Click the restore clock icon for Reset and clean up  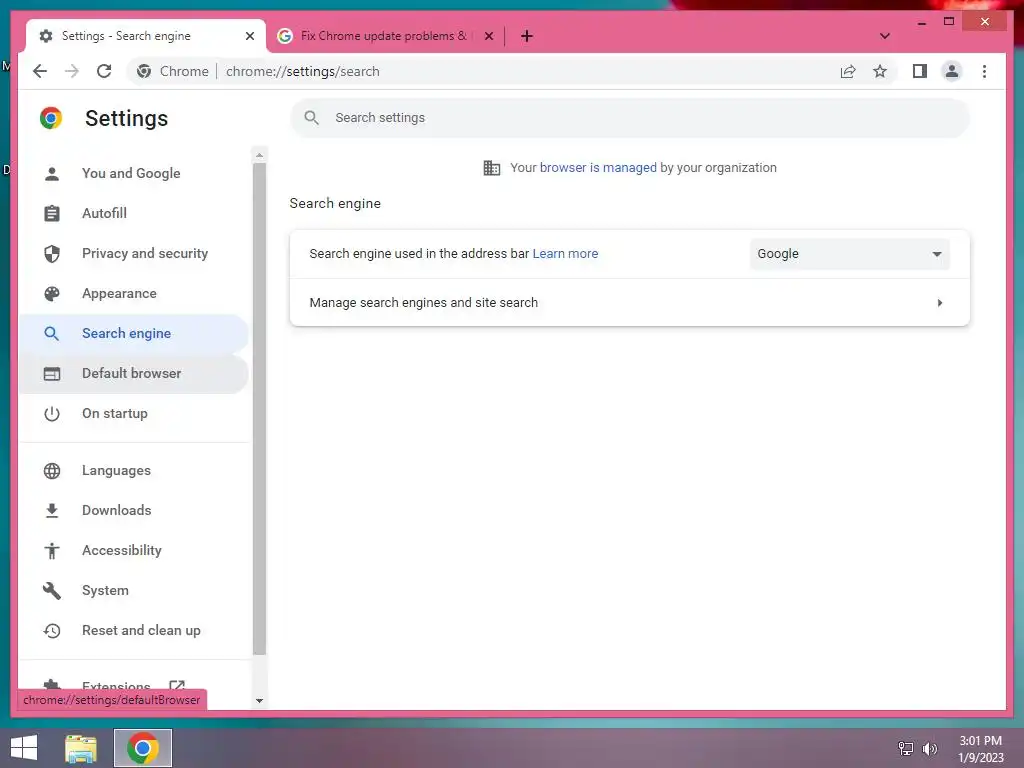pyautogui.click(x=52, y=631)
